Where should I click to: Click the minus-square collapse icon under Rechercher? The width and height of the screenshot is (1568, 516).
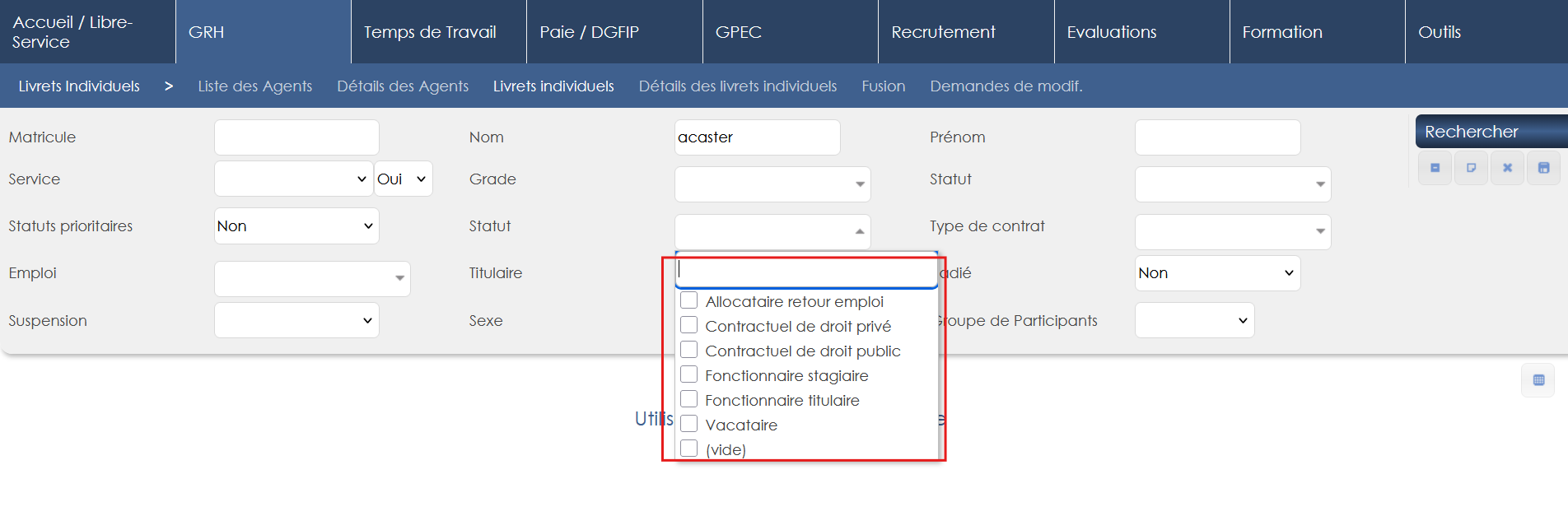tap(1435, 168)
